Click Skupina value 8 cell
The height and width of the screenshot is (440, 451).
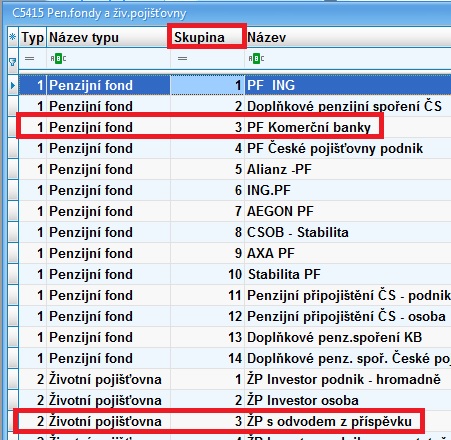(x=207, y=232)
